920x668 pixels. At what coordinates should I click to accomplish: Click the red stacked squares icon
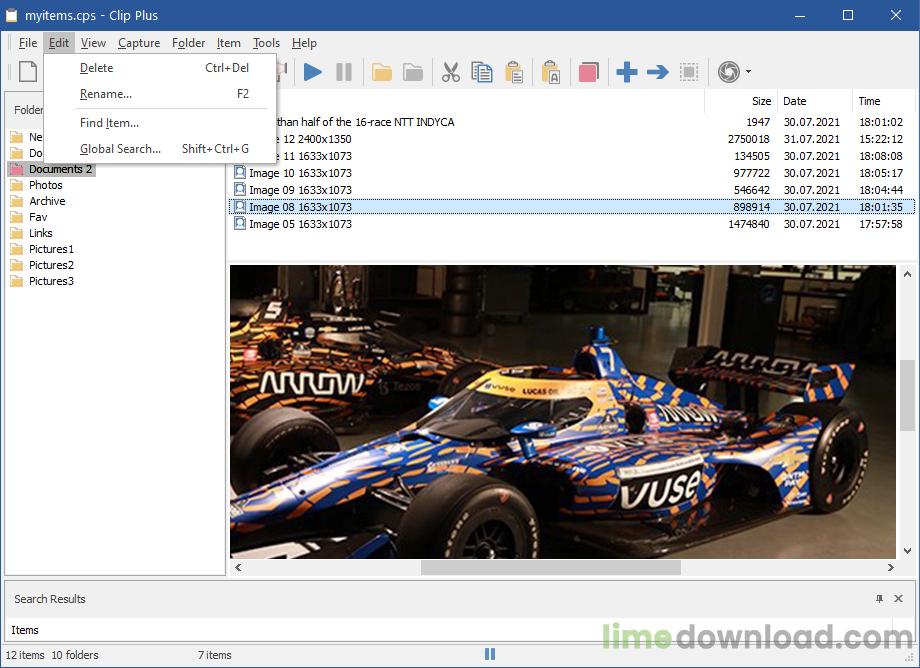click(588, 72)
